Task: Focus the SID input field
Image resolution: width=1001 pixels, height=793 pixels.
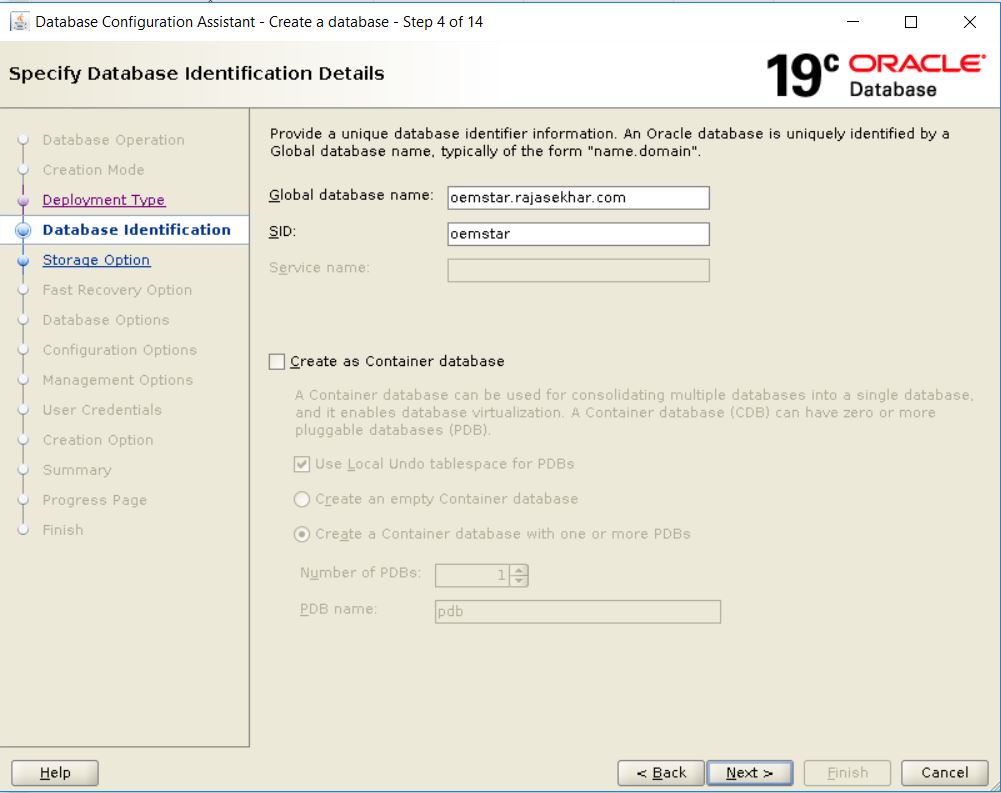Action: 578,234
